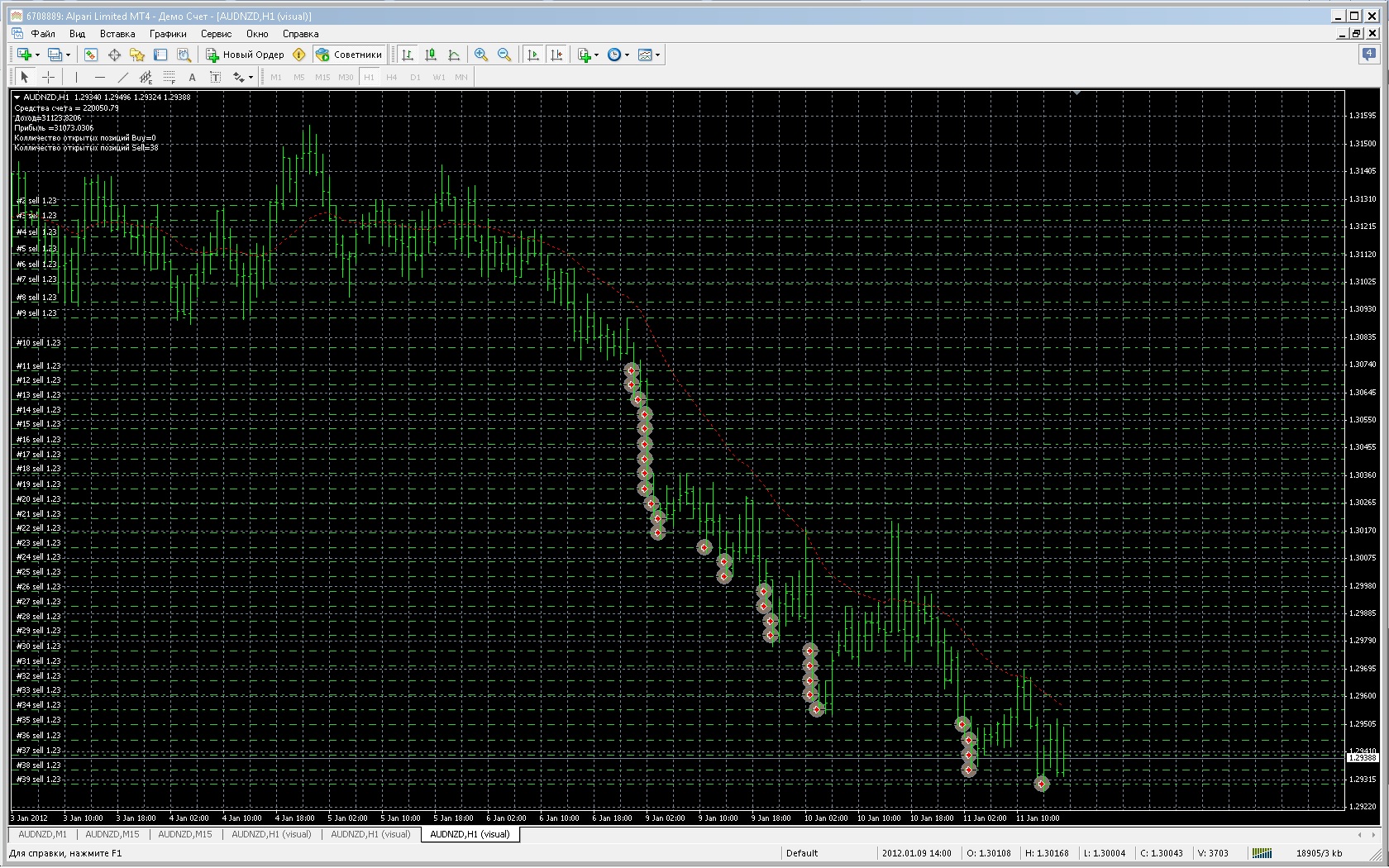Open the Templates dropdown arrow
This screenshot has width=1389, height=868.
click(657, 55)
